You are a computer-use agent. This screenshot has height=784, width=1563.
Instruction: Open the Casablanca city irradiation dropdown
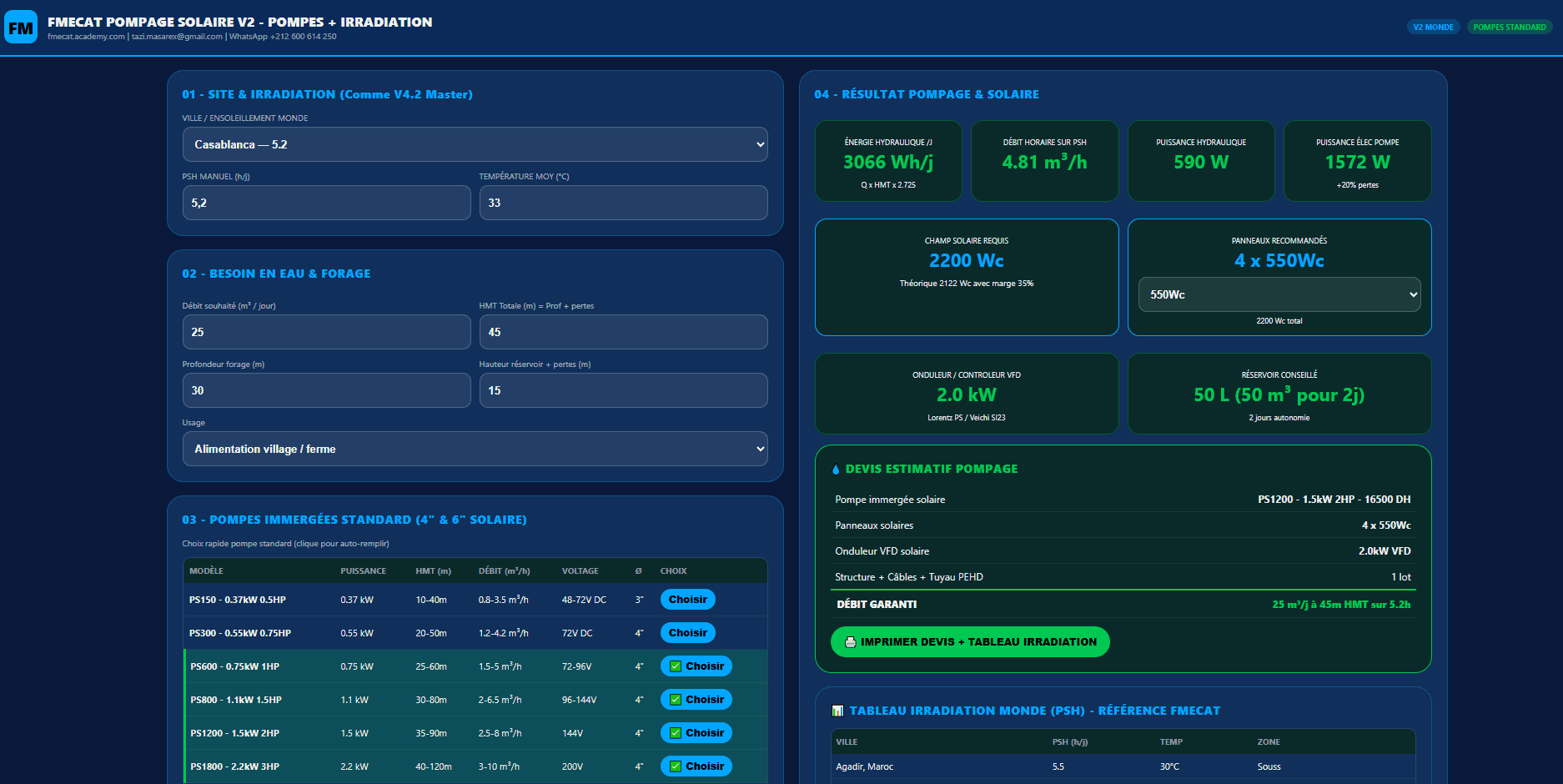475,144
